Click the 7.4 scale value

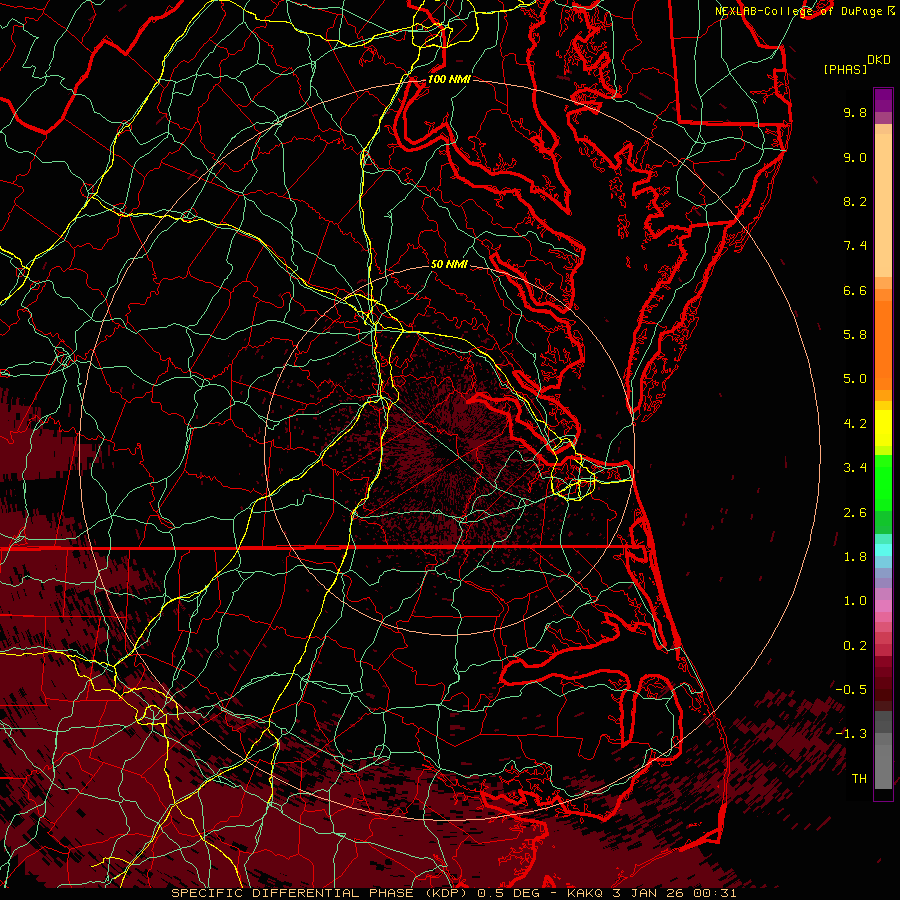coord(855,246)
